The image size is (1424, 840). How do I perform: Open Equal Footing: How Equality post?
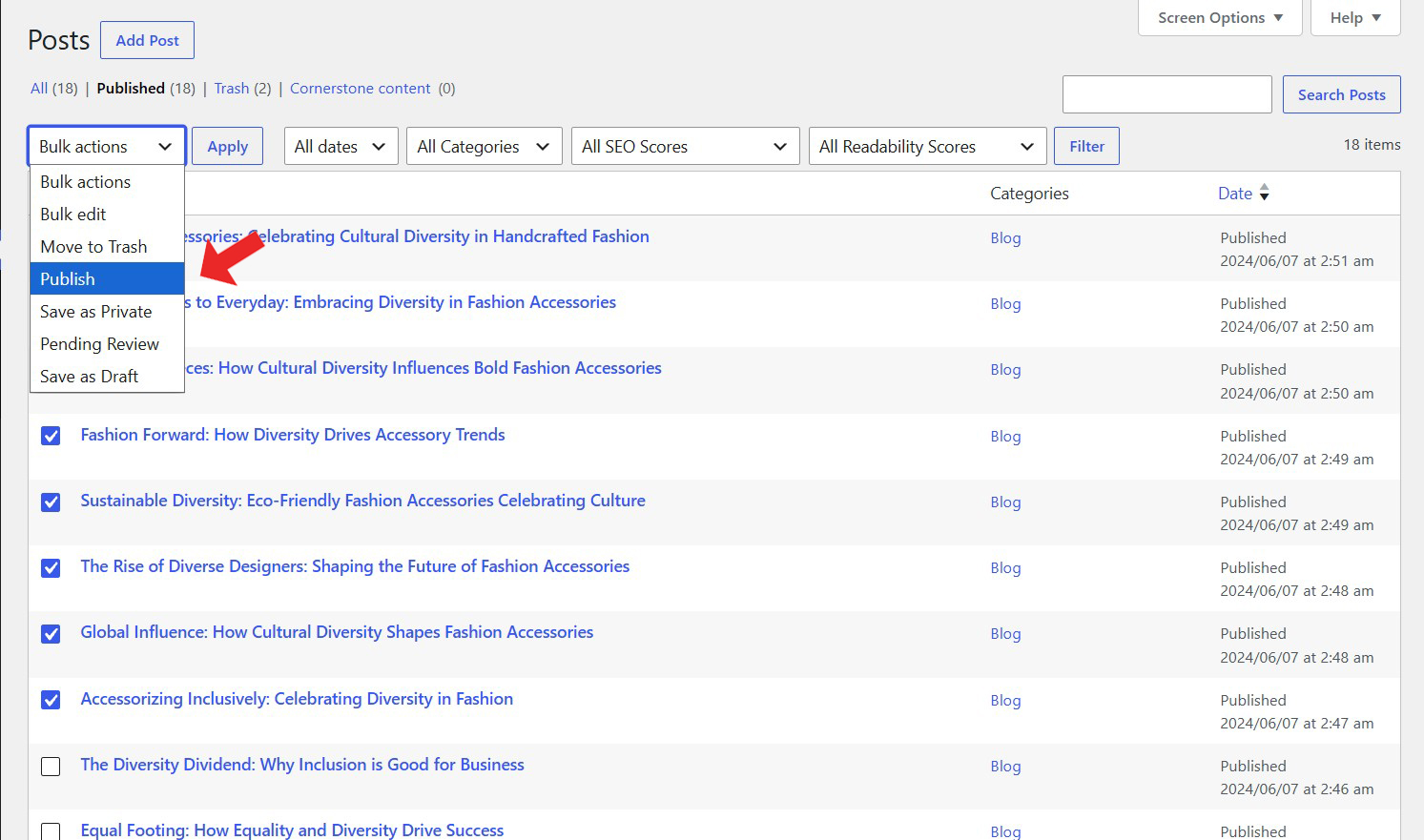coord(292,830)
